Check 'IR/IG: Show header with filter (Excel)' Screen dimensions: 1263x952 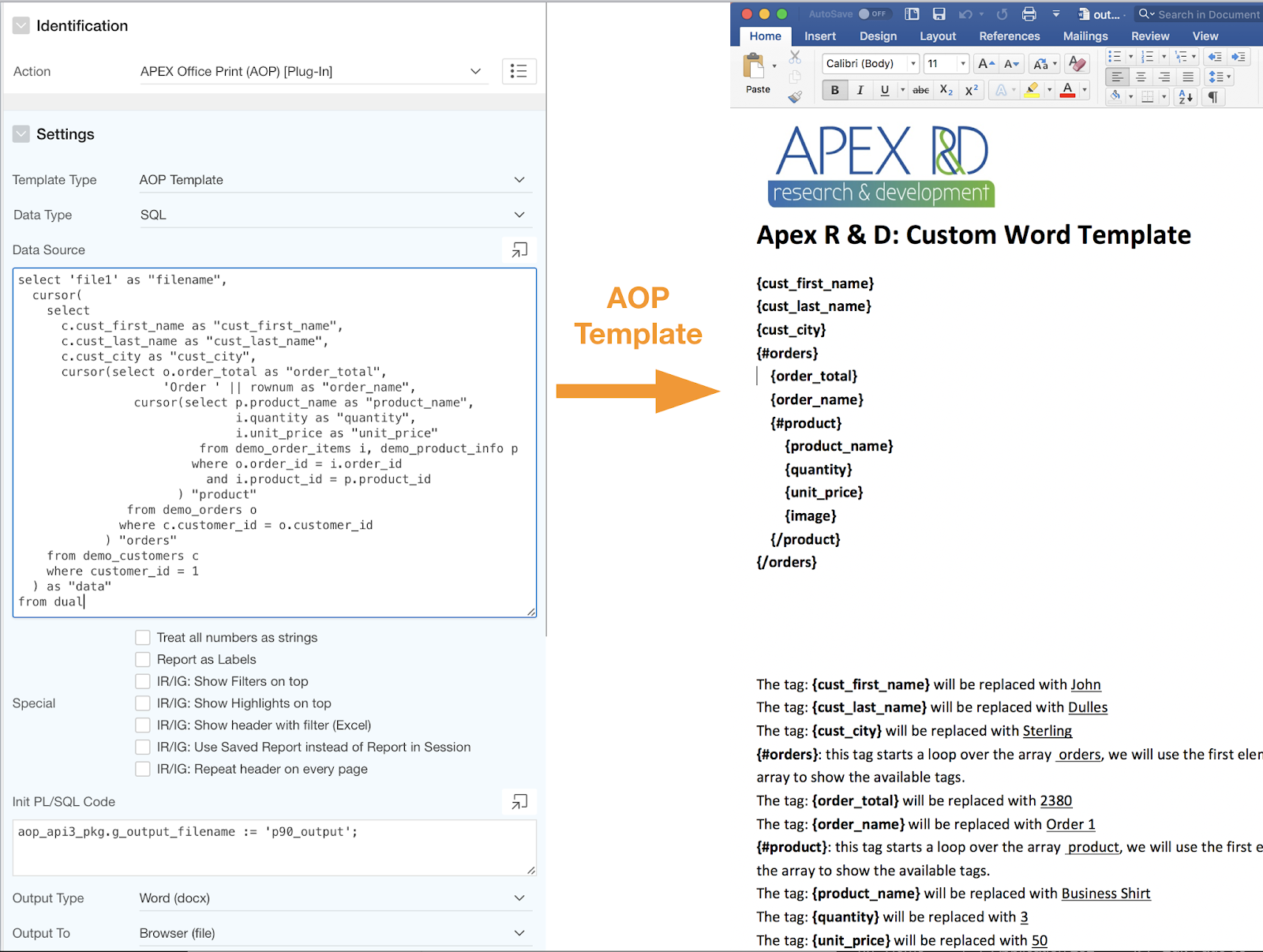point(143,725)
